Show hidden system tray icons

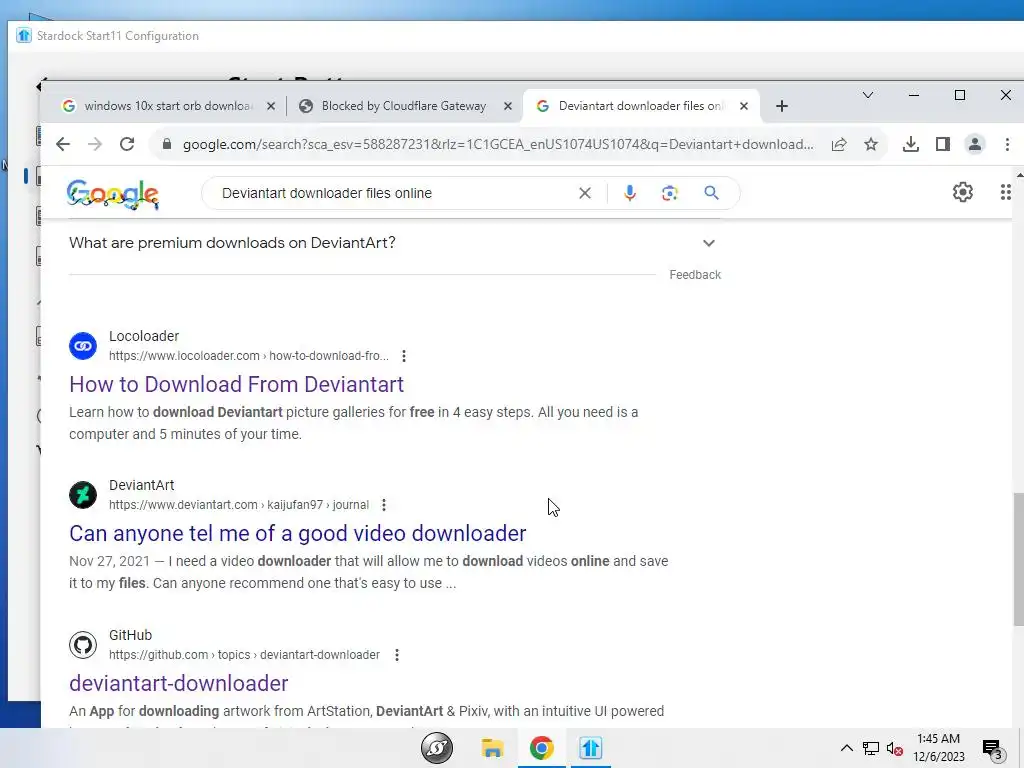(846, 748)
